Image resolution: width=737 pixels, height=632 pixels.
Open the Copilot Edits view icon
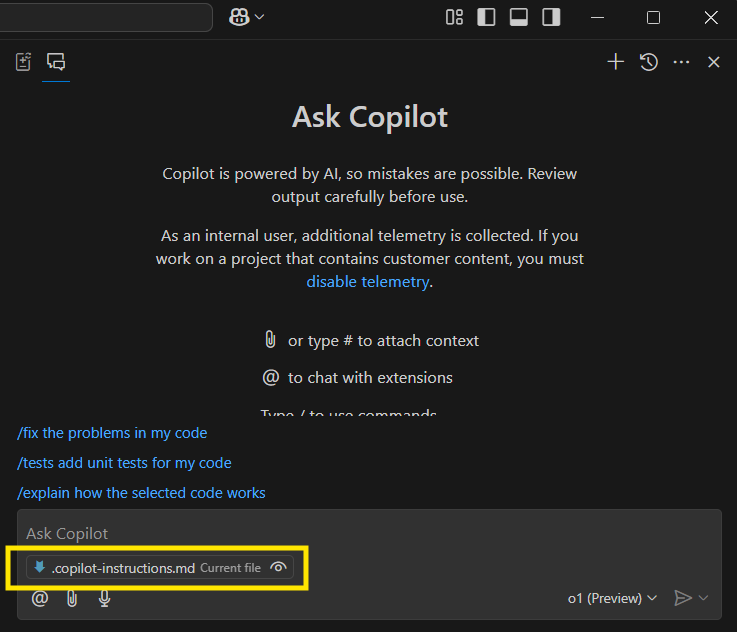coord(23,62)
